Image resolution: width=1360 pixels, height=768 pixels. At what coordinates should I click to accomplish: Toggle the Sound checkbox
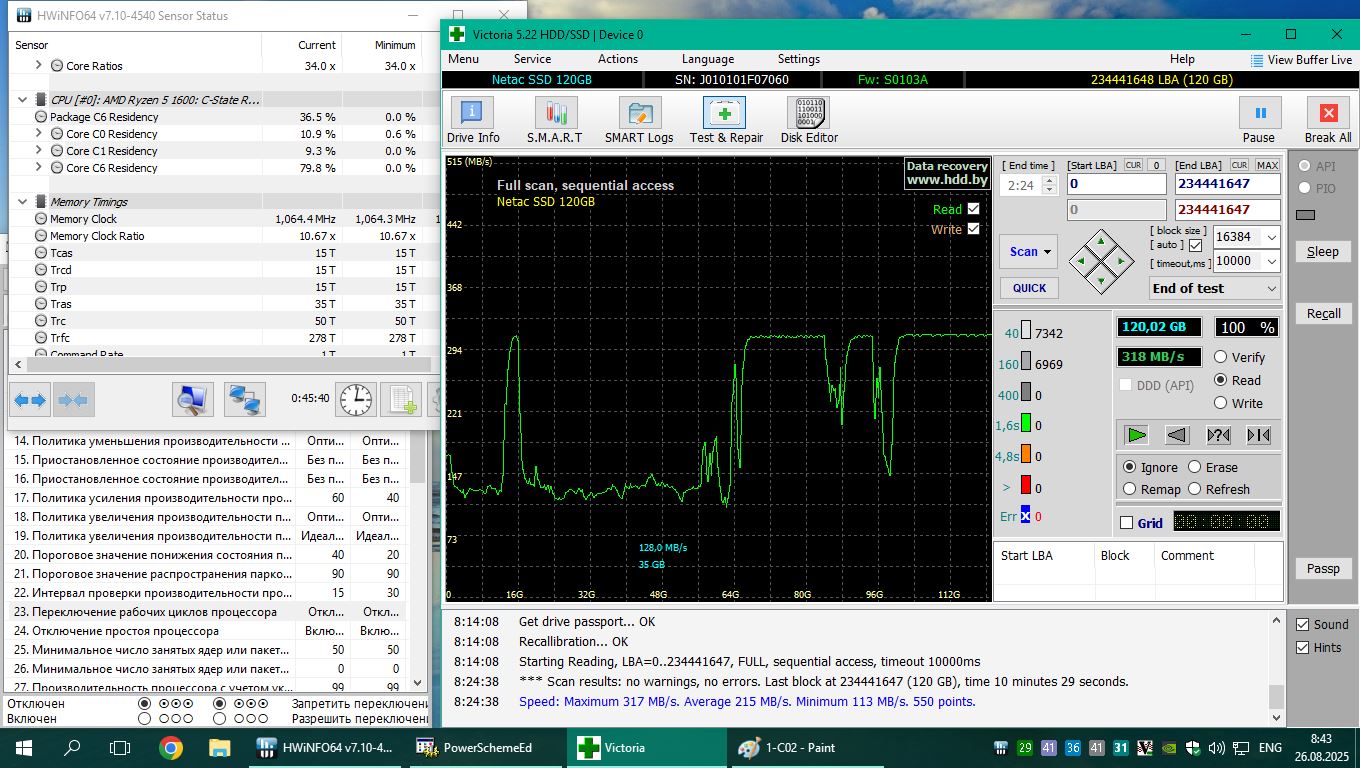(x=1302, y=624)
